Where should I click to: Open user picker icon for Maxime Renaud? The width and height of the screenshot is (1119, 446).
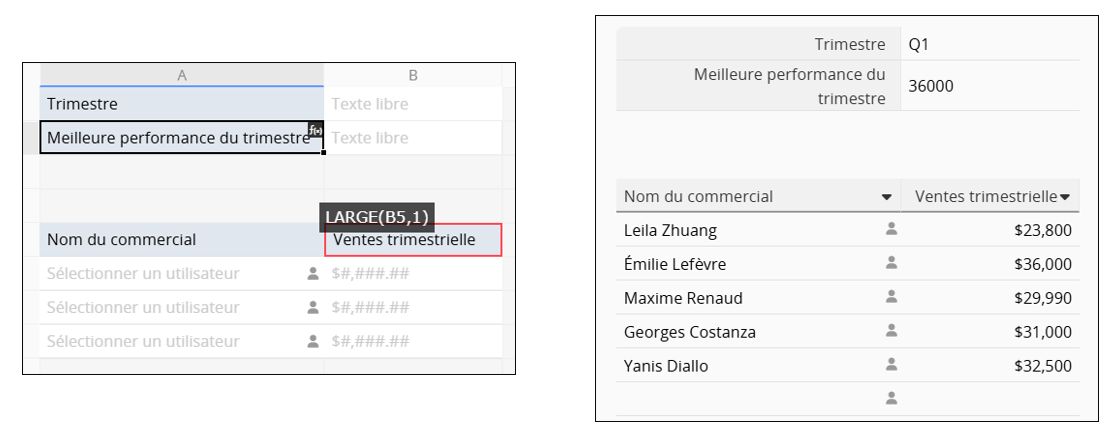pos(892,297)
